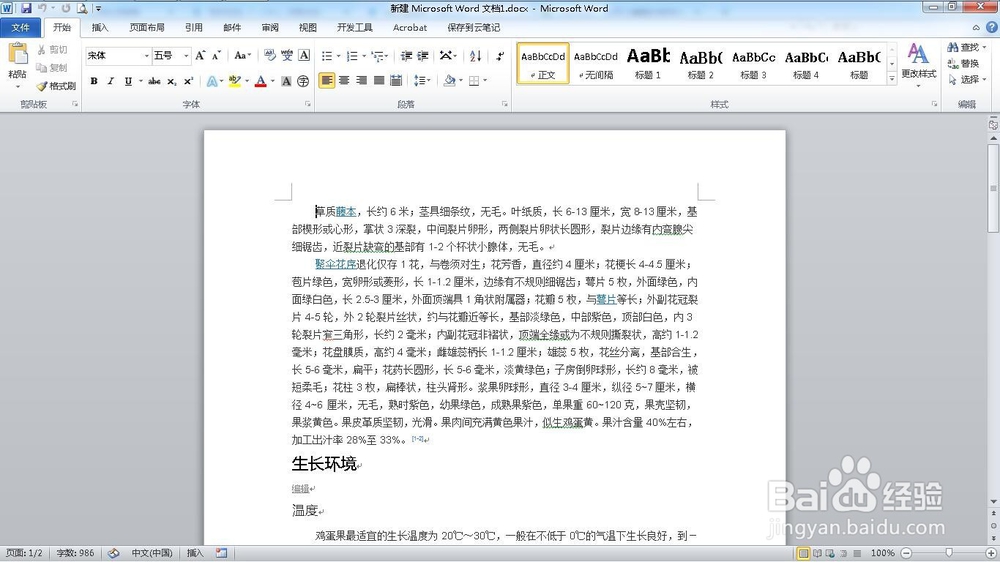Image resolution: width=1000 pixels, height=562 pixels.
Task: Apply the 标题 1 style
Action: click(648, 63)
